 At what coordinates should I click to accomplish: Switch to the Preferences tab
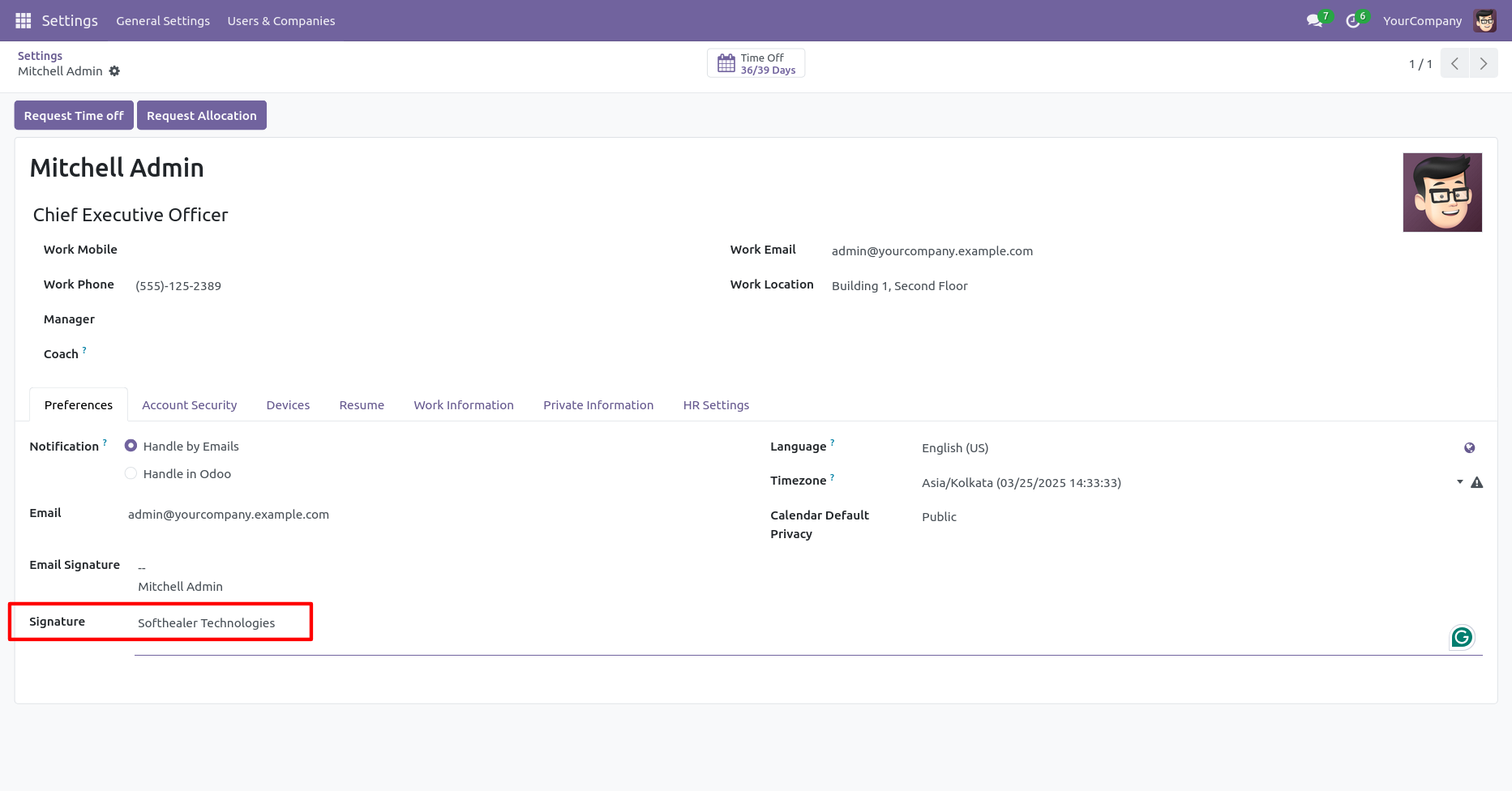(79, 405)
